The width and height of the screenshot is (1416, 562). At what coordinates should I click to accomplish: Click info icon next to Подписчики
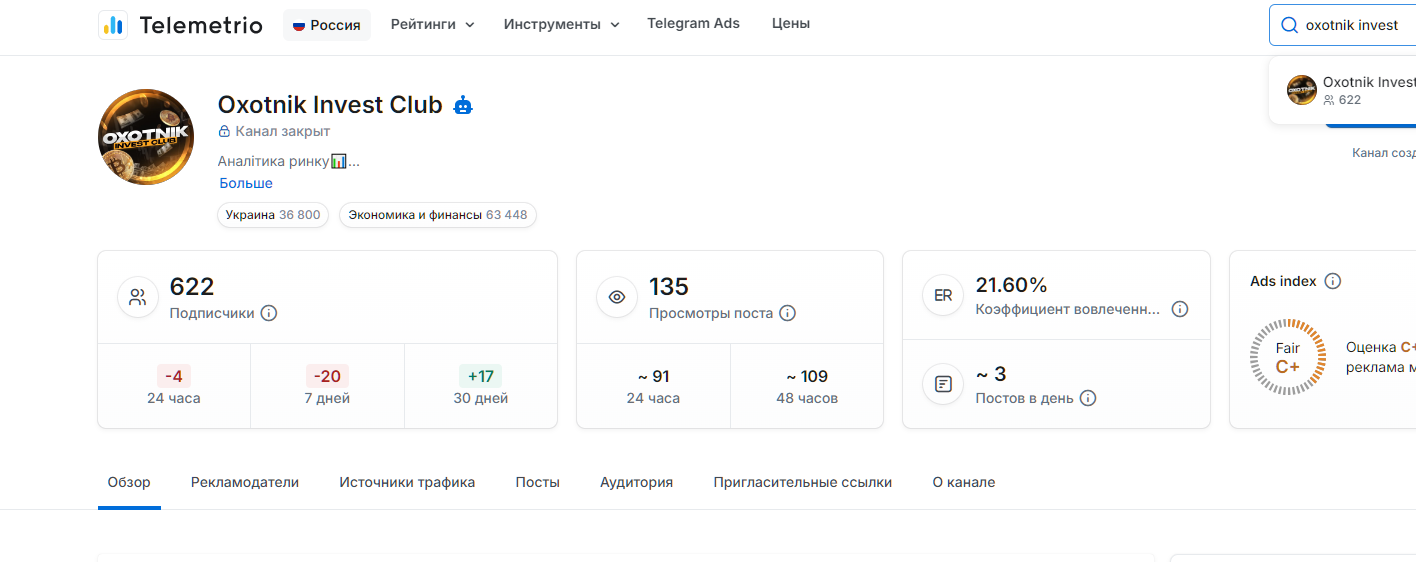[x=269, y=313]
